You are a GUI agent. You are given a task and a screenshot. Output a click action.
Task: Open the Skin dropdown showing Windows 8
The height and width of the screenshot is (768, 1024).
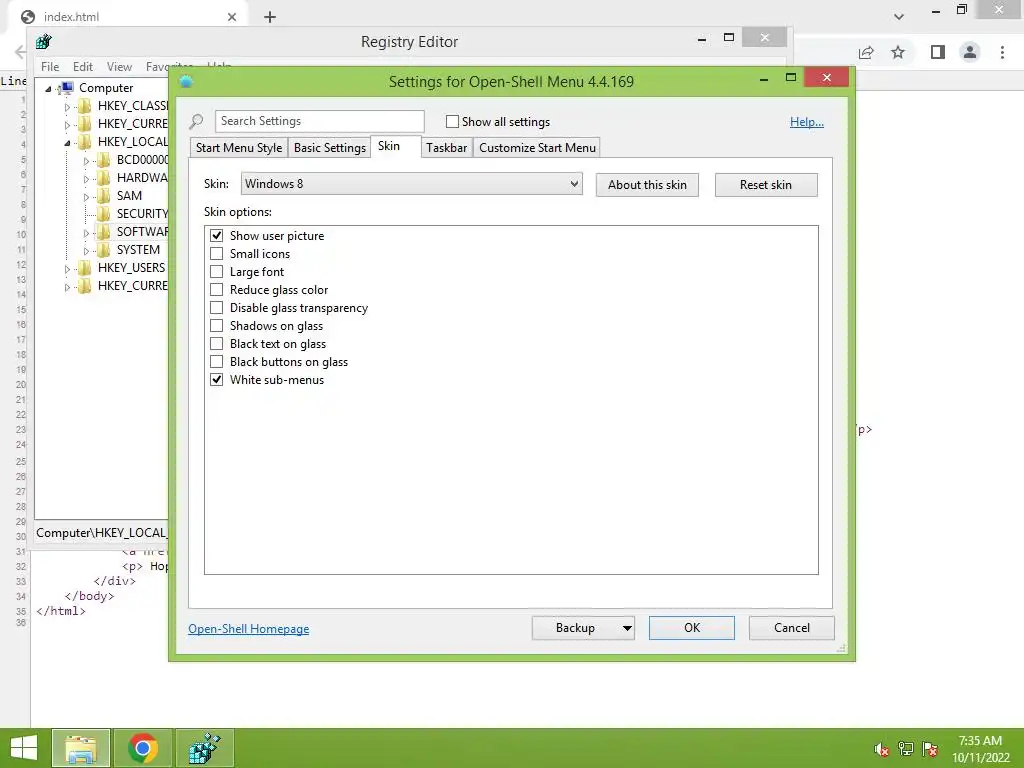[411, 184]
